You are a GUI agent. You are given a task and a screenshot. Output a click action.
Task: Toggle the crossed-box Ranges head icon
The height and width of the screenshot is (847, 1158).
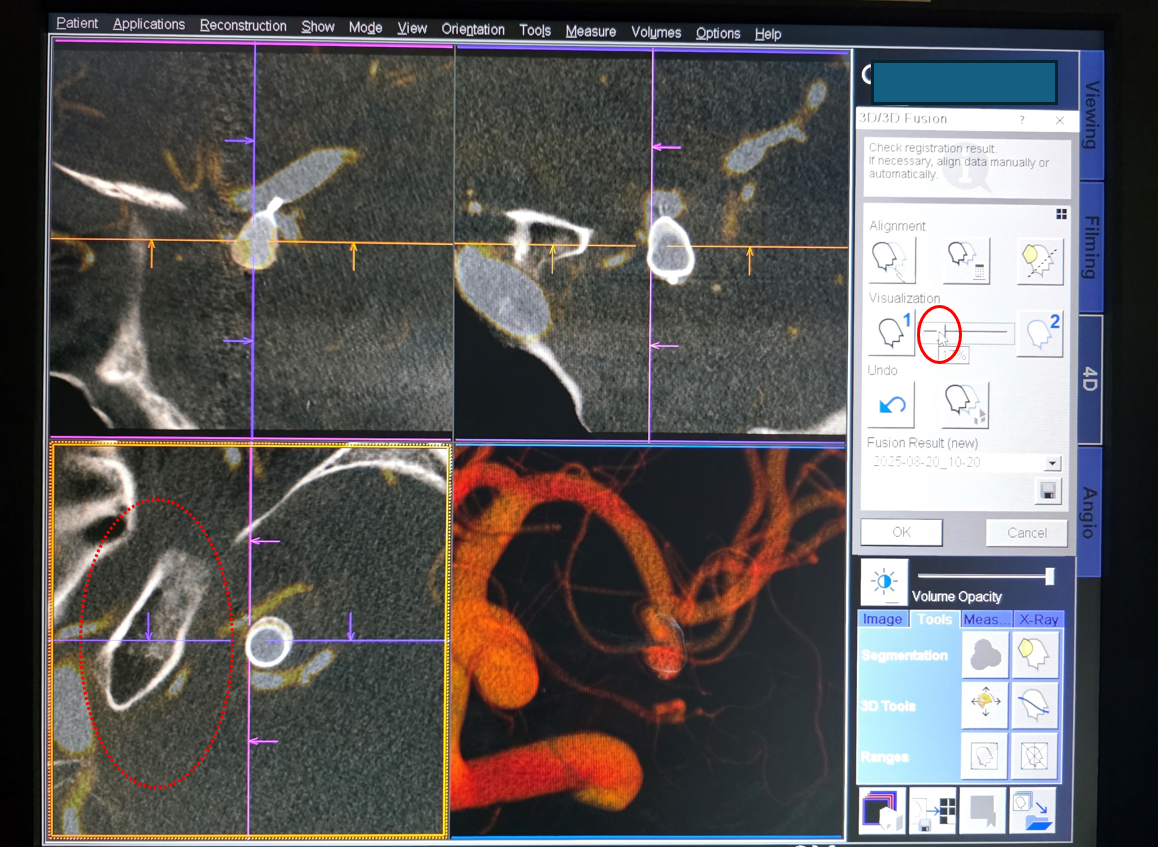click(1034, 756)
